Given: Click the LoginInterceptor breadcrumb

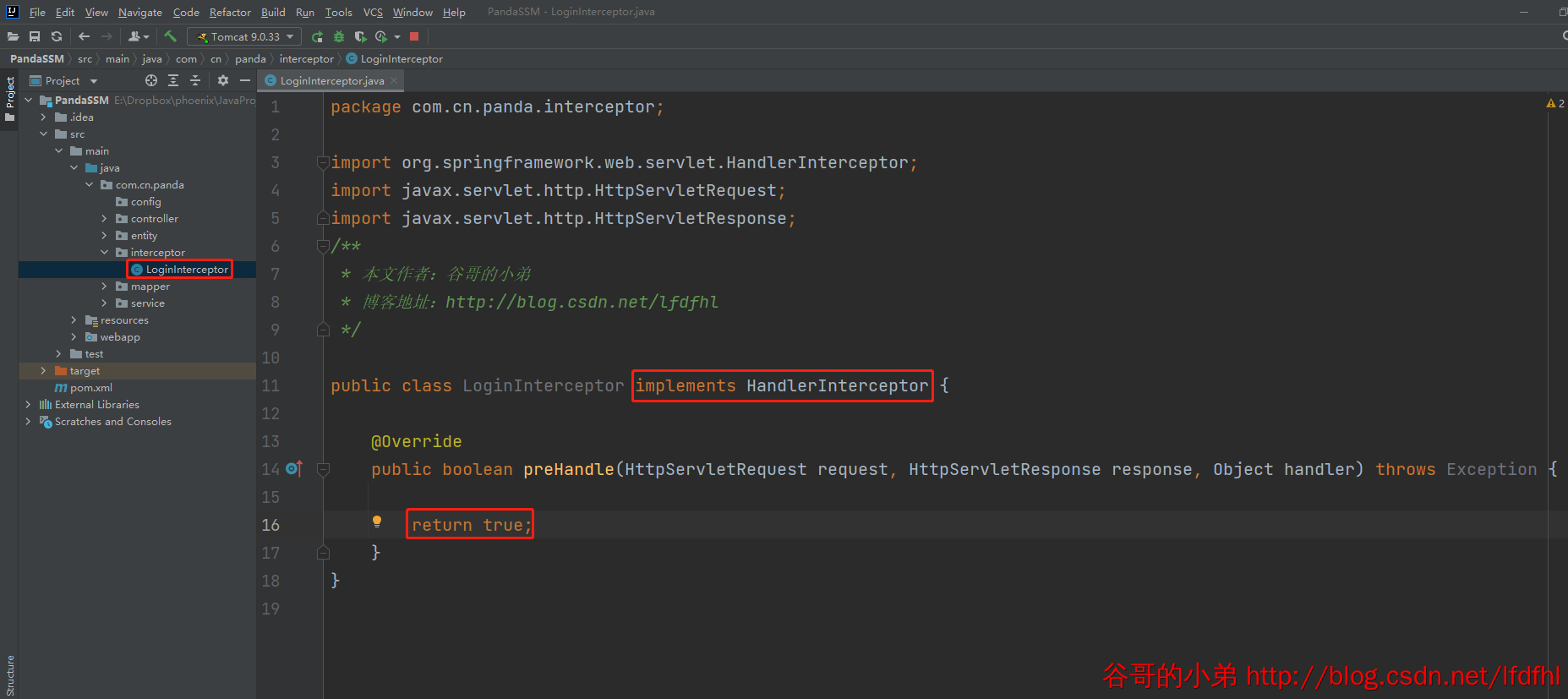Looking at the screenshot, I should coord(395,58).
